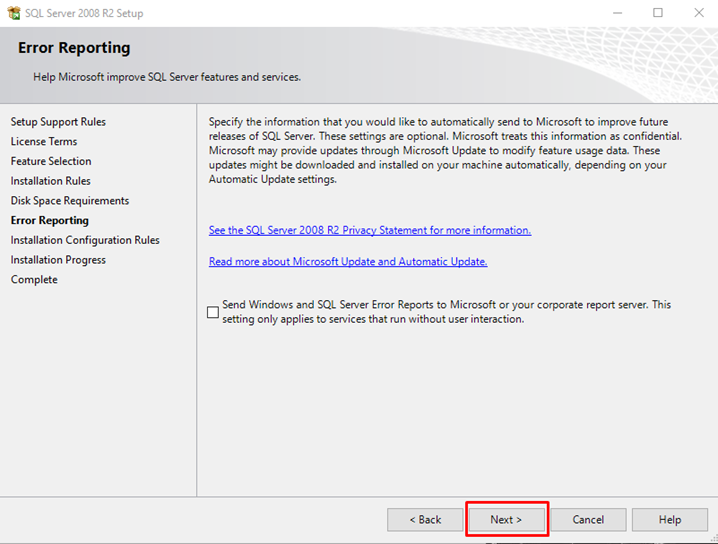Select Disk Space Requirements step in sidebar

pos(70,201)
